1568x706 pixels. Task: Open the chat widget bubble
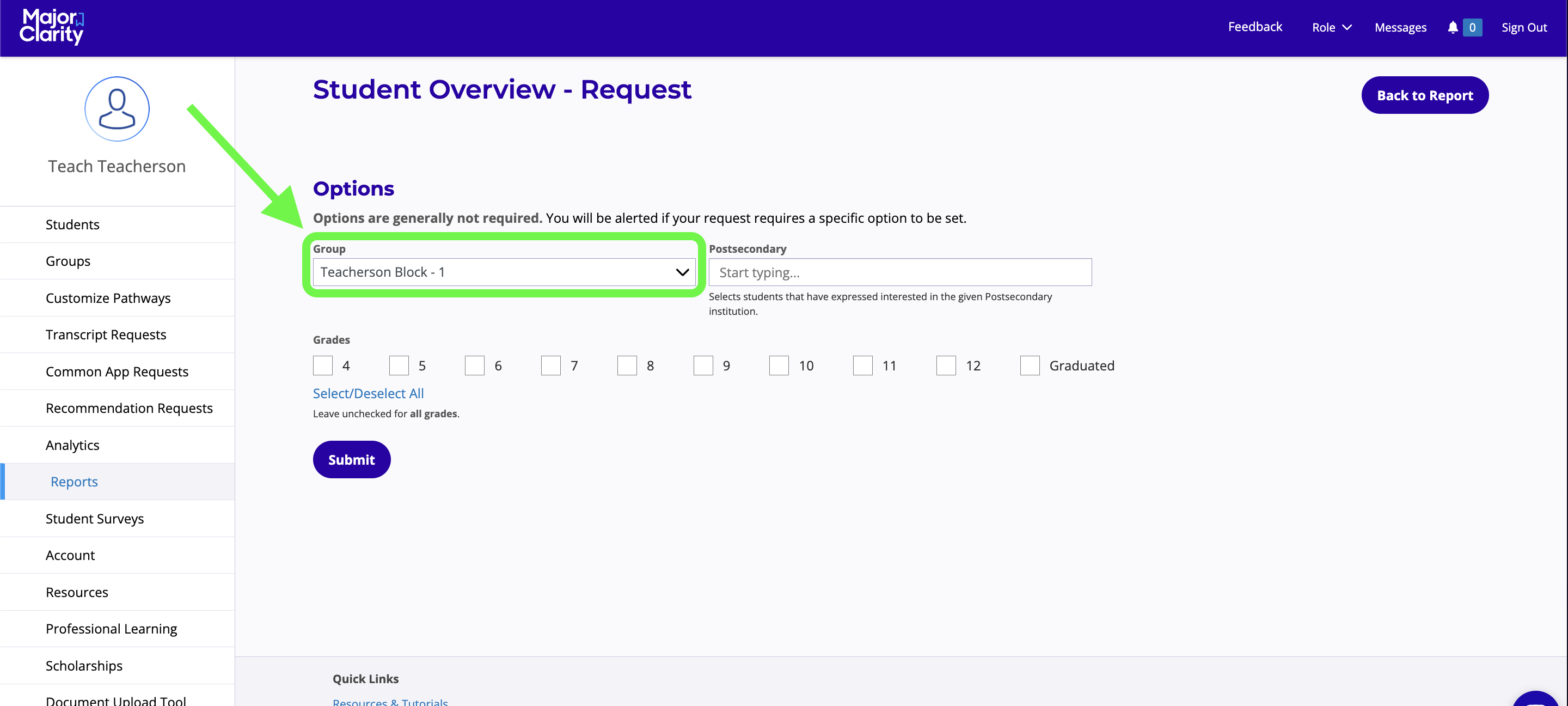pos(1537,699)
